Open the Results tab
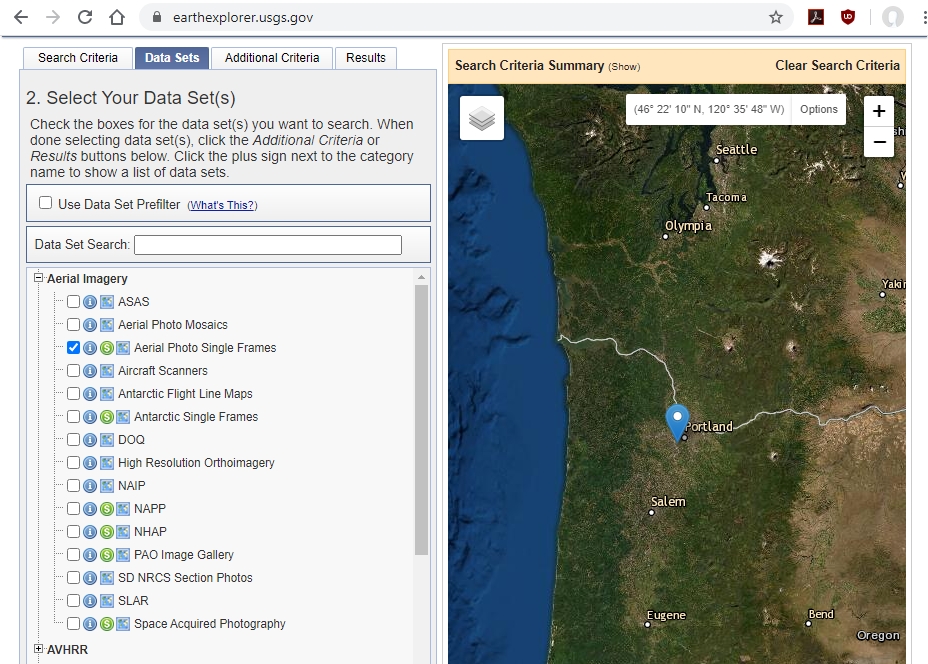Viewport: 928px width, 664px height. tap(365, 58)
